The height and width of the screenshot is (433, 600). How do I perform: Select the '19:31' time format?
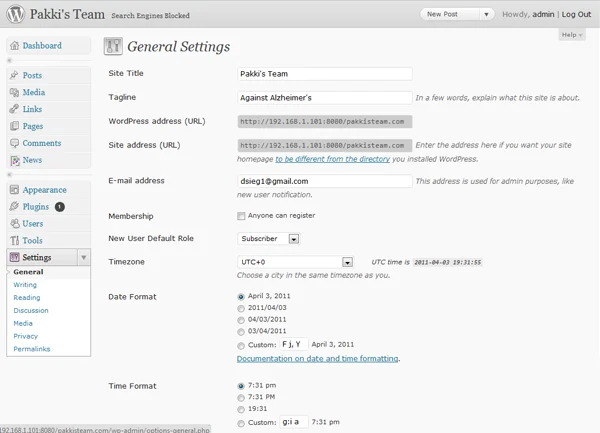tap(241, 410)
